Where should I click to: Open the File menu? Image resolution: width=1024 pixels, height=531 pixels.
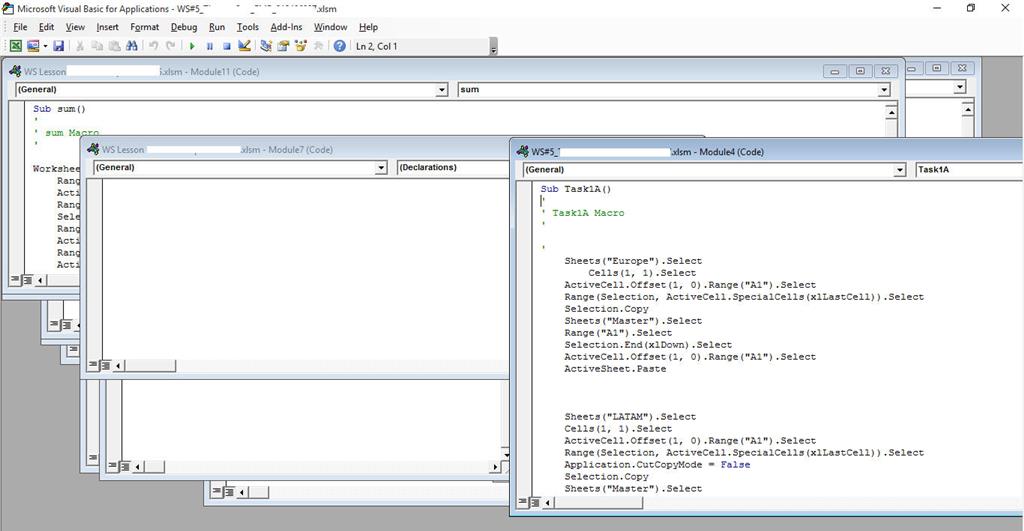pyautogui.click(x=20, y=27)
